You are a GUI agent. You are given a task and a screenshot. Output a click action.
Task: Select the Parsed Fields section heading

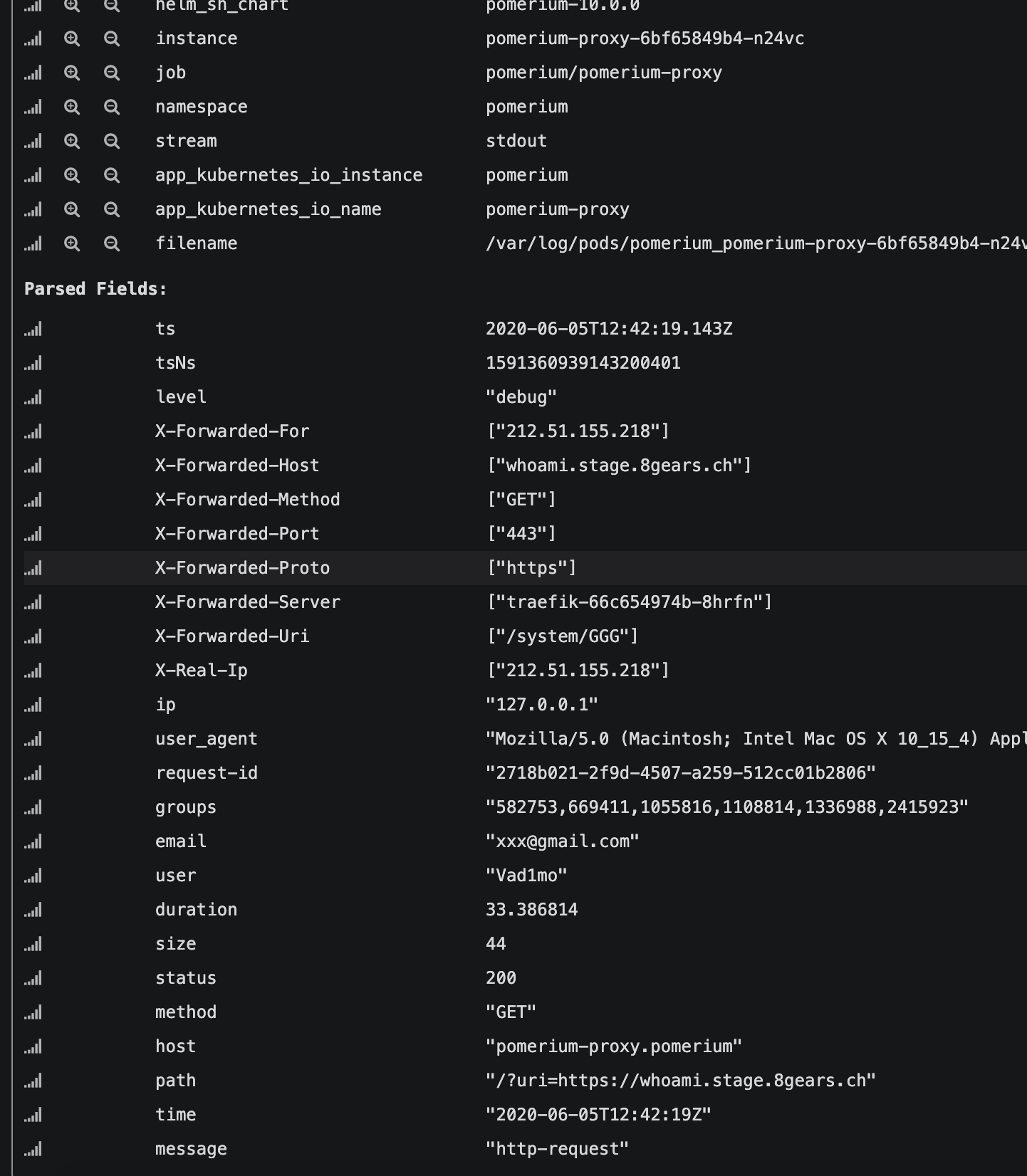95,289
